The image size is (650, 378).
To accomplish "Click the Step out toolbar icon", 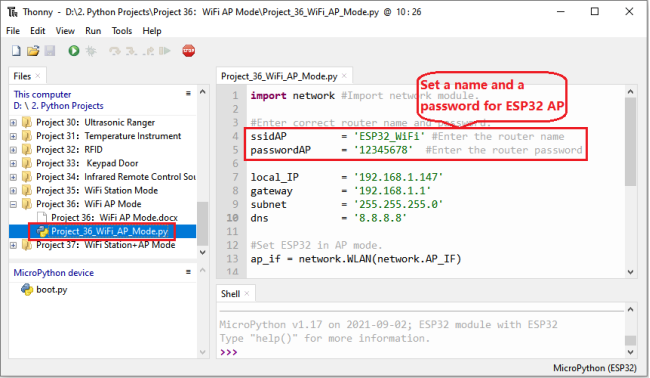I will (148, 51).
